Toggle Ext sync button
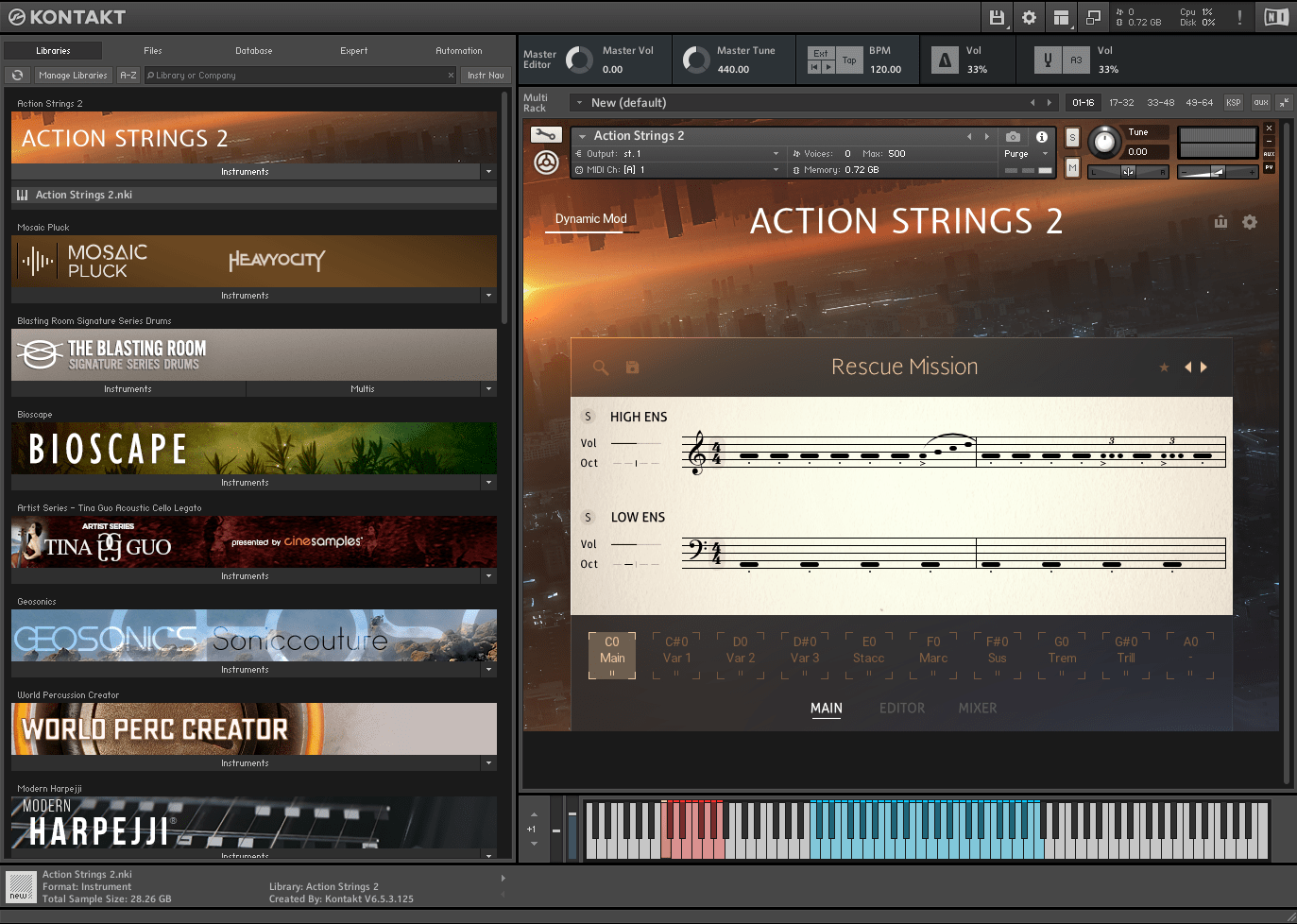This screenshot has width=1297, height=924. coord(821,54)
